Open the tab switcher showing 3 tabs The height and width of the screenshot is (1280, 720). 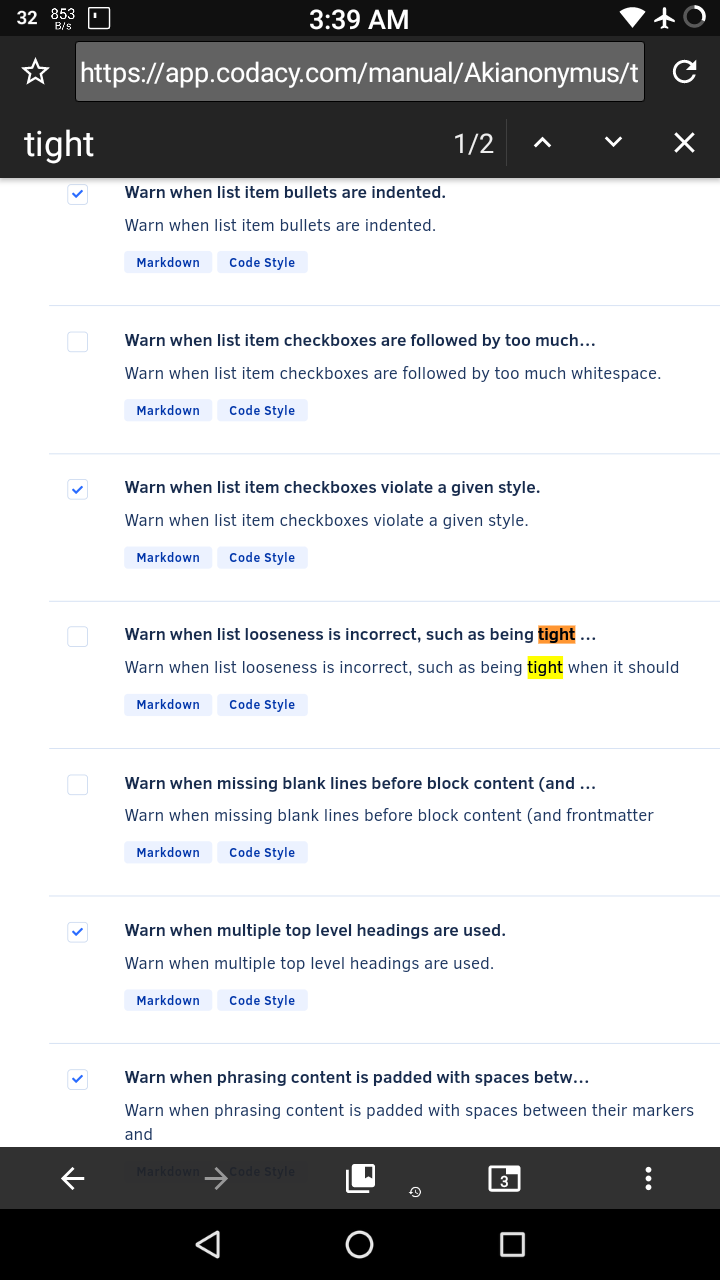coord(504,1178)
